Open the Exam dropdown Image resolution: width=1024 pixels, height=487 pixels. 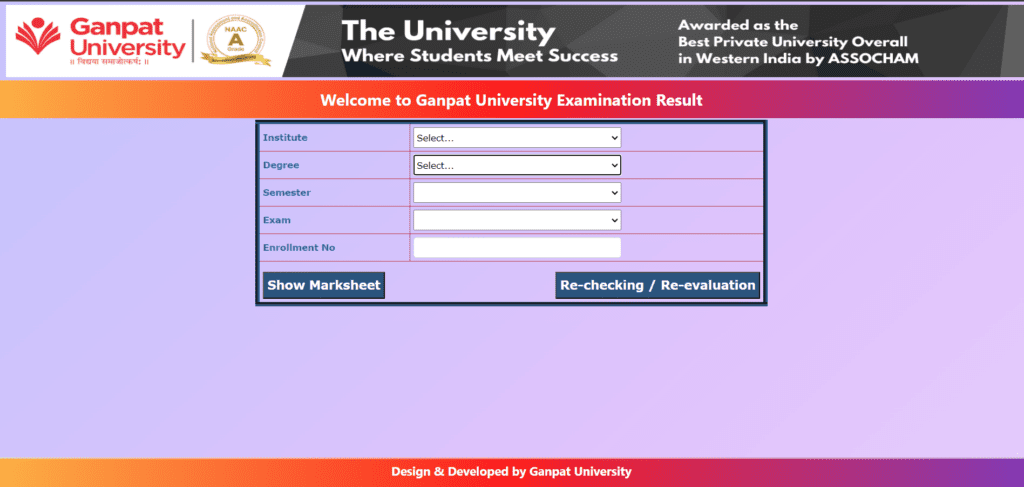coord(517,220)
